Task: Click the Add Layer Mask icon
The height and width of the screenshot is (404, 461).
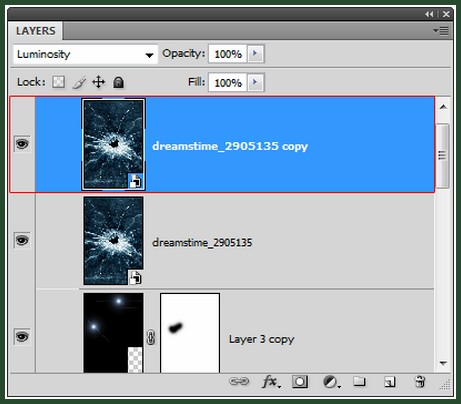Action: (300, 381)
